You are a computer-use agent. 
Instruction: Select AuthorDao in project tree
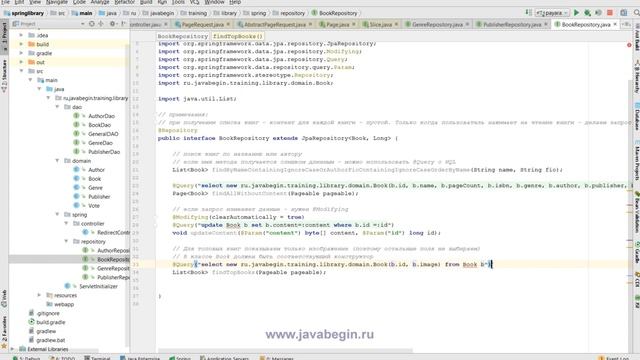click(101, 116)
